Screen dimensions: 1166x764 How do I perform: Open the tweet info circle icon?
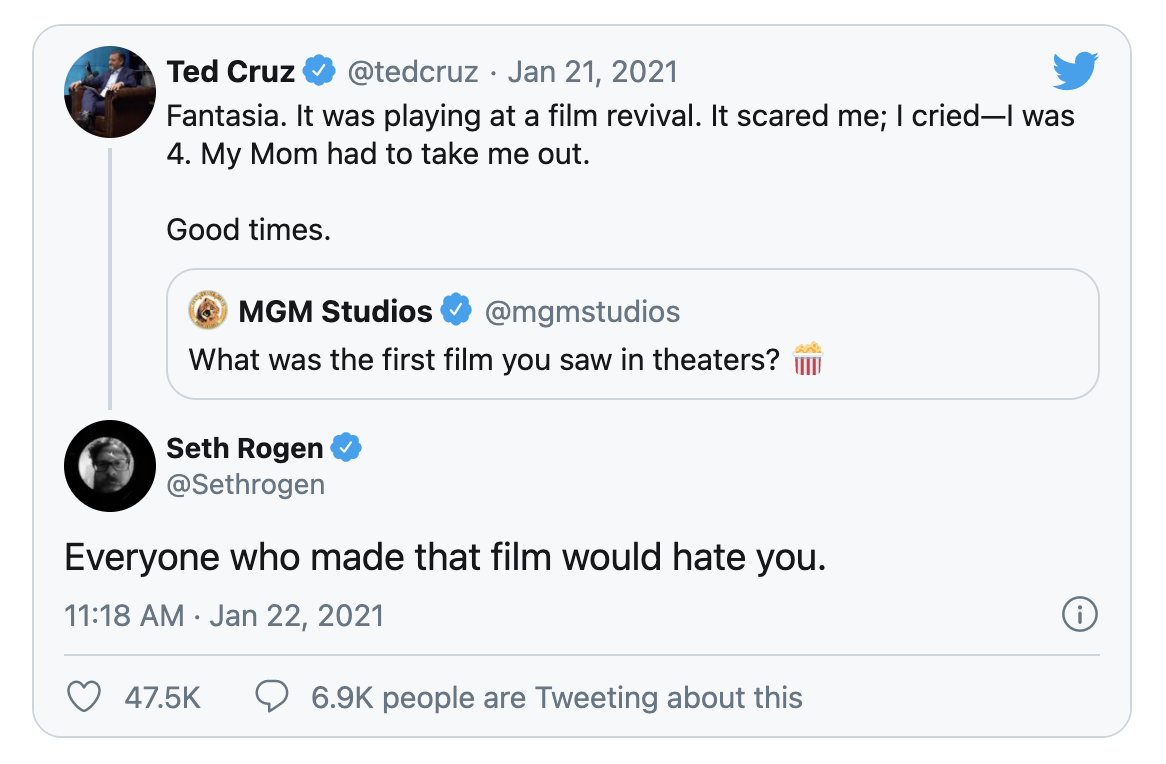click(x=1079, y=615)
